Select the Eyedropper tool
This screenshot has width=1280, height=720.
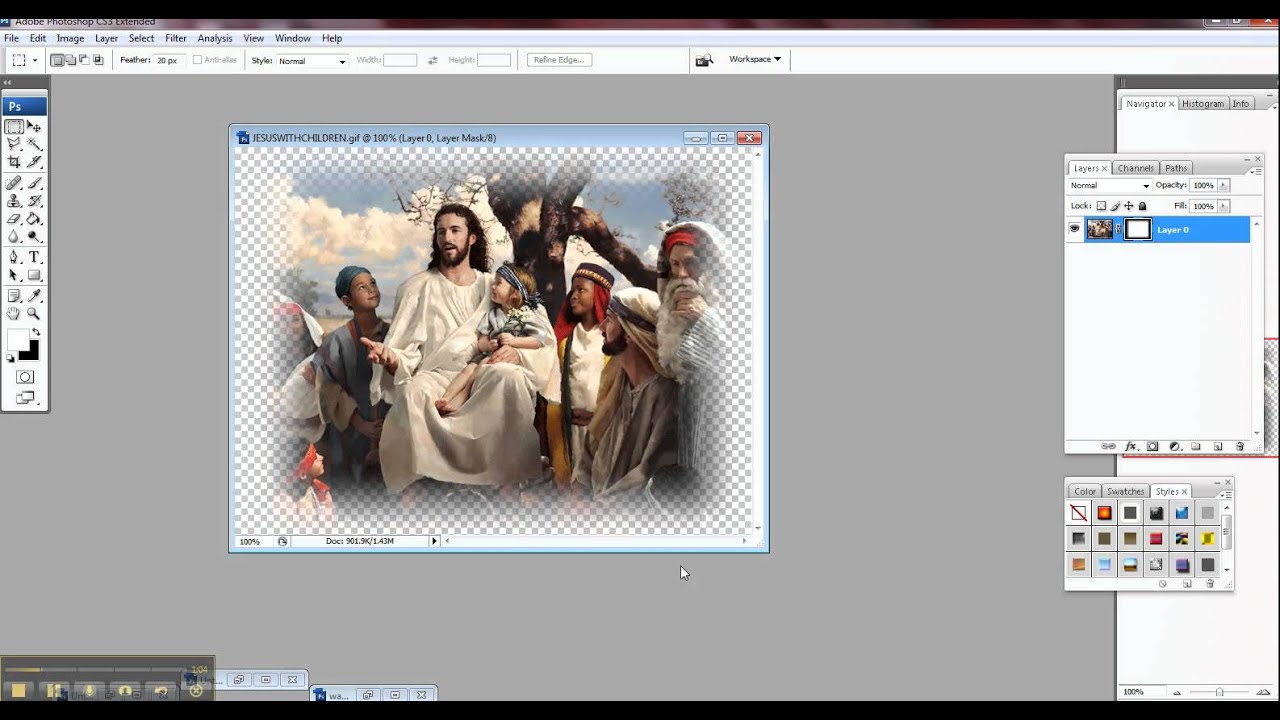pos(34,296)
